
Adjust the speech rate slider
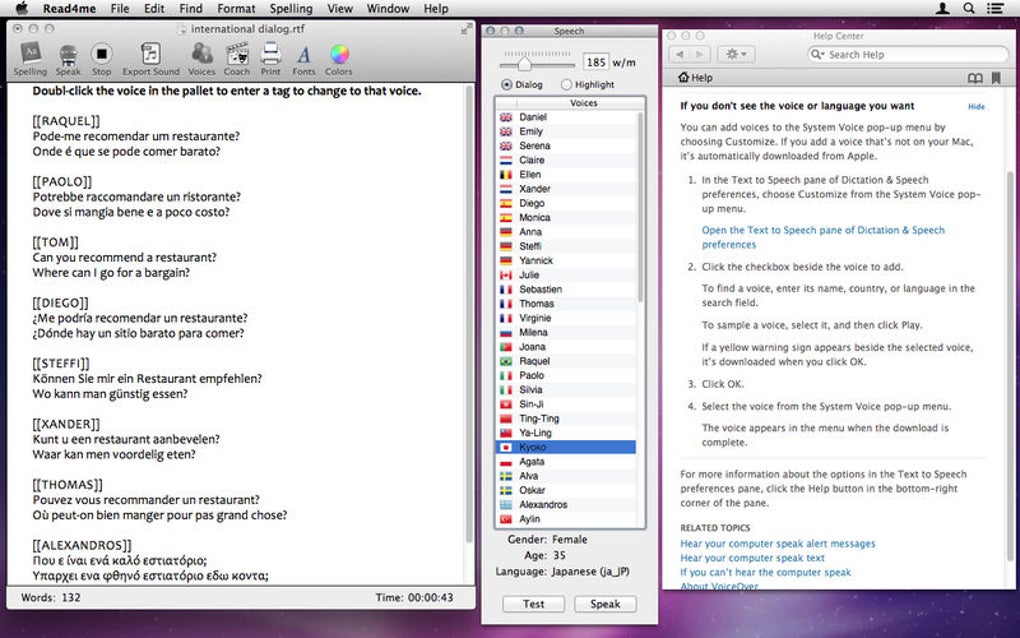522,62
